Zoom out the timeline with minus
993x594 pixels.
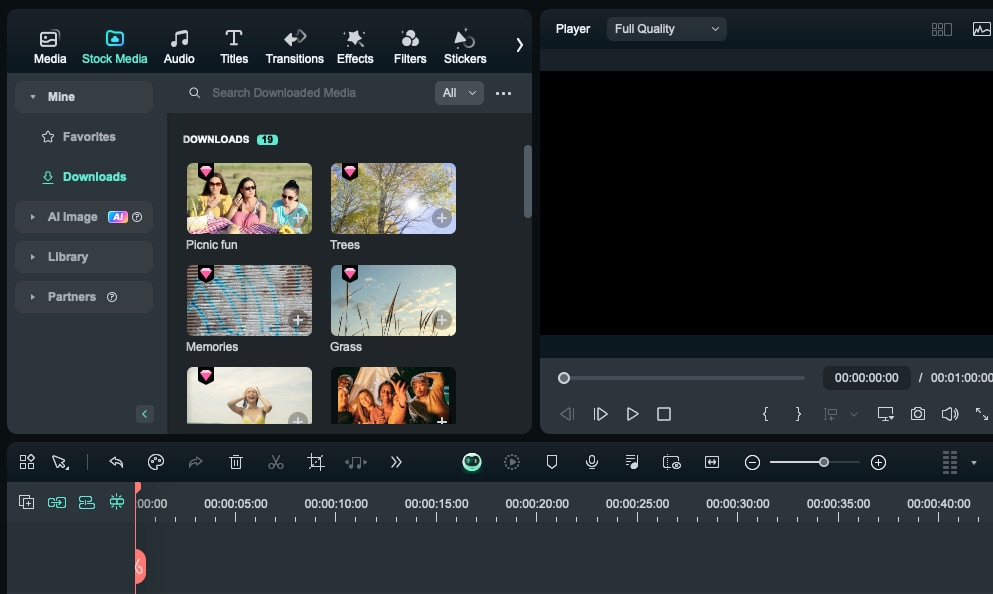pyautogui.click(x=752, y=463)
